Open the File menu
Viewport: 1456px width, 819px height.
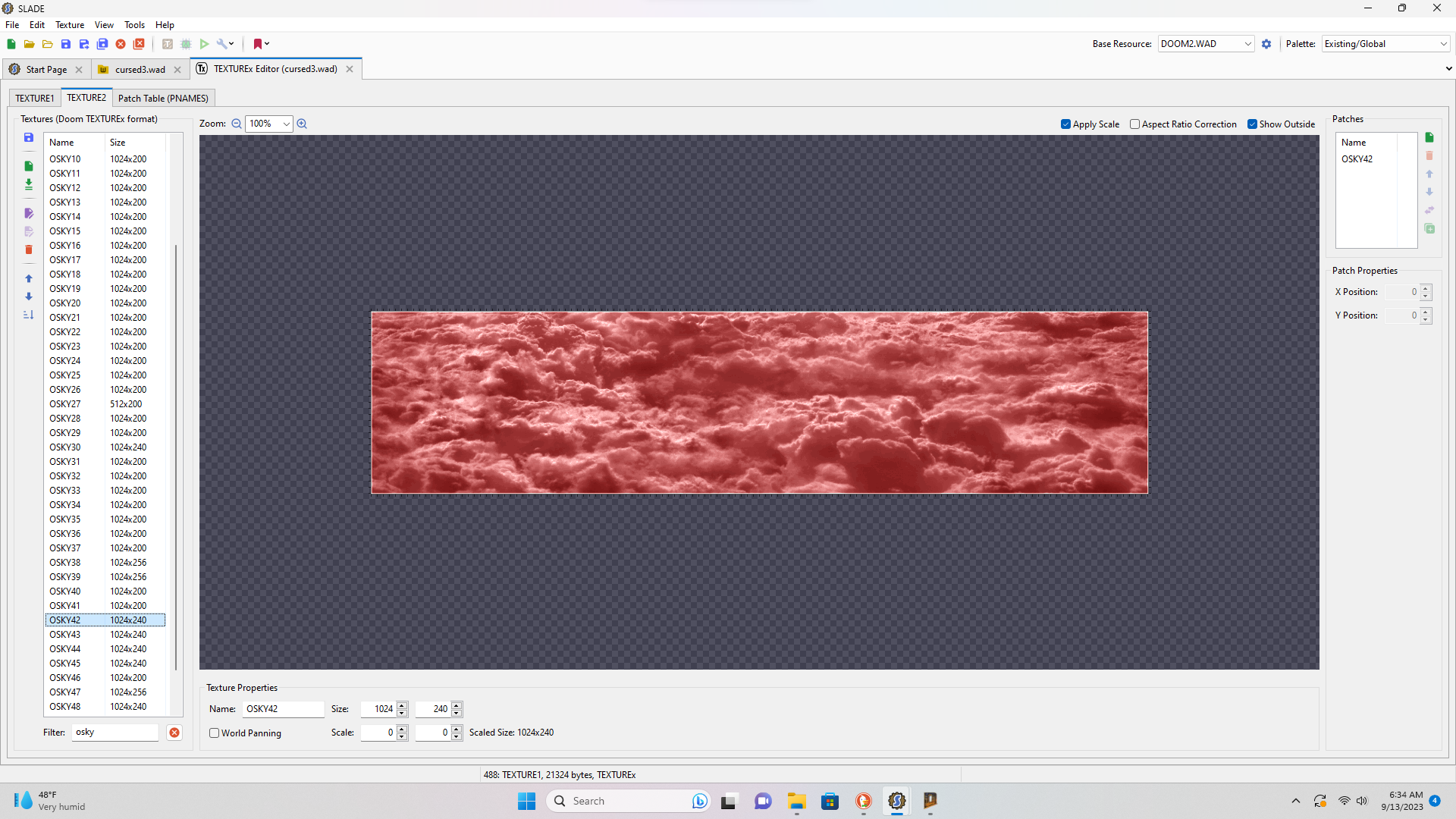point(12,25)
